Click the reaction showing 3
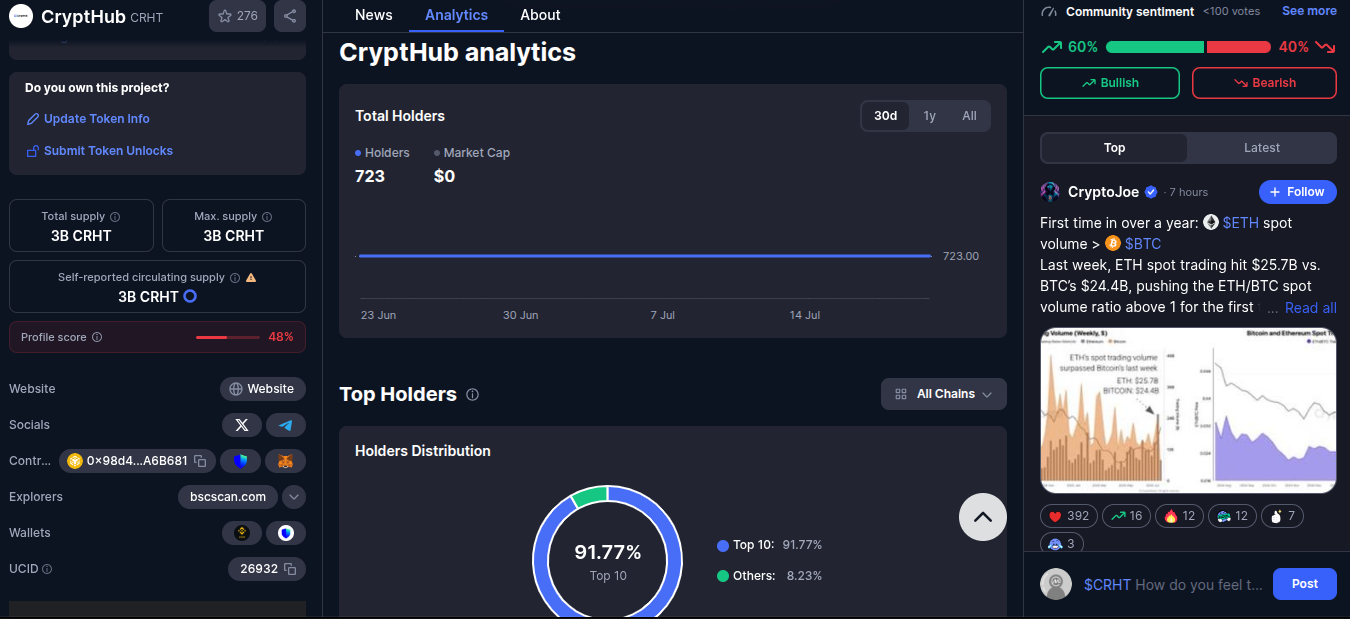 pos(1062,544)
